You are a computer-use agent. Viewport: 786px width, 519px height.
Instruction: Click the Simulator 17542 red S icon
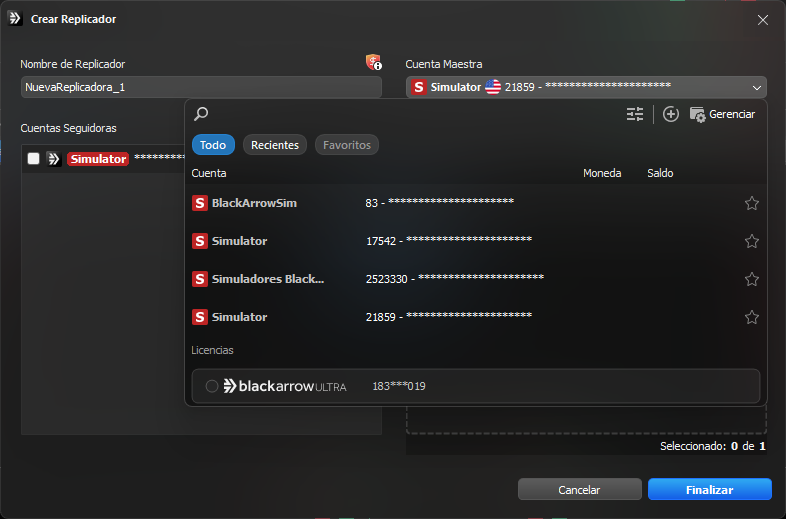point(200,241)
